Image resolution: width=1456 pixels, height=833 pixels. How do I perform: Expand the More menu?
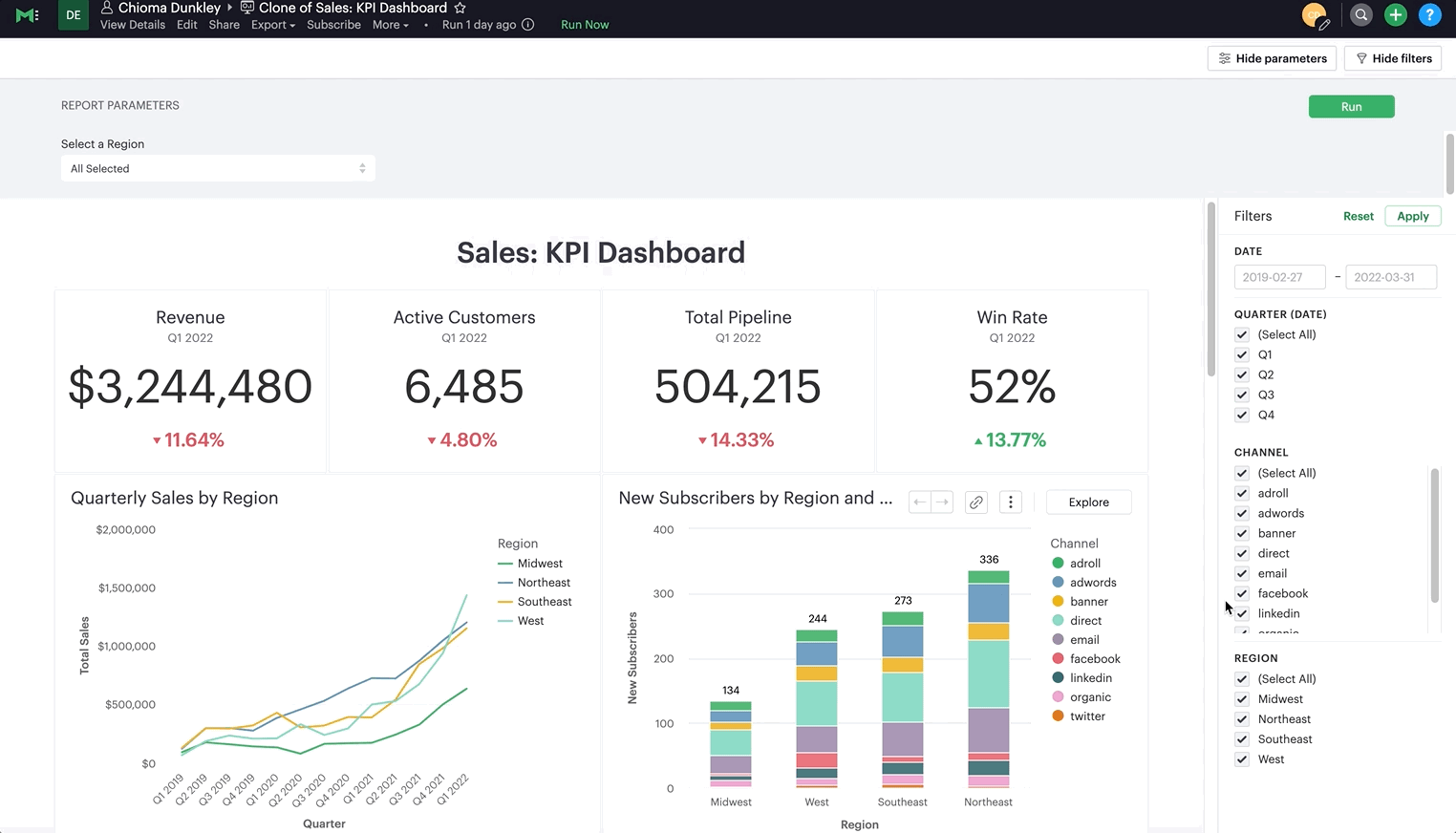(391, 25)
